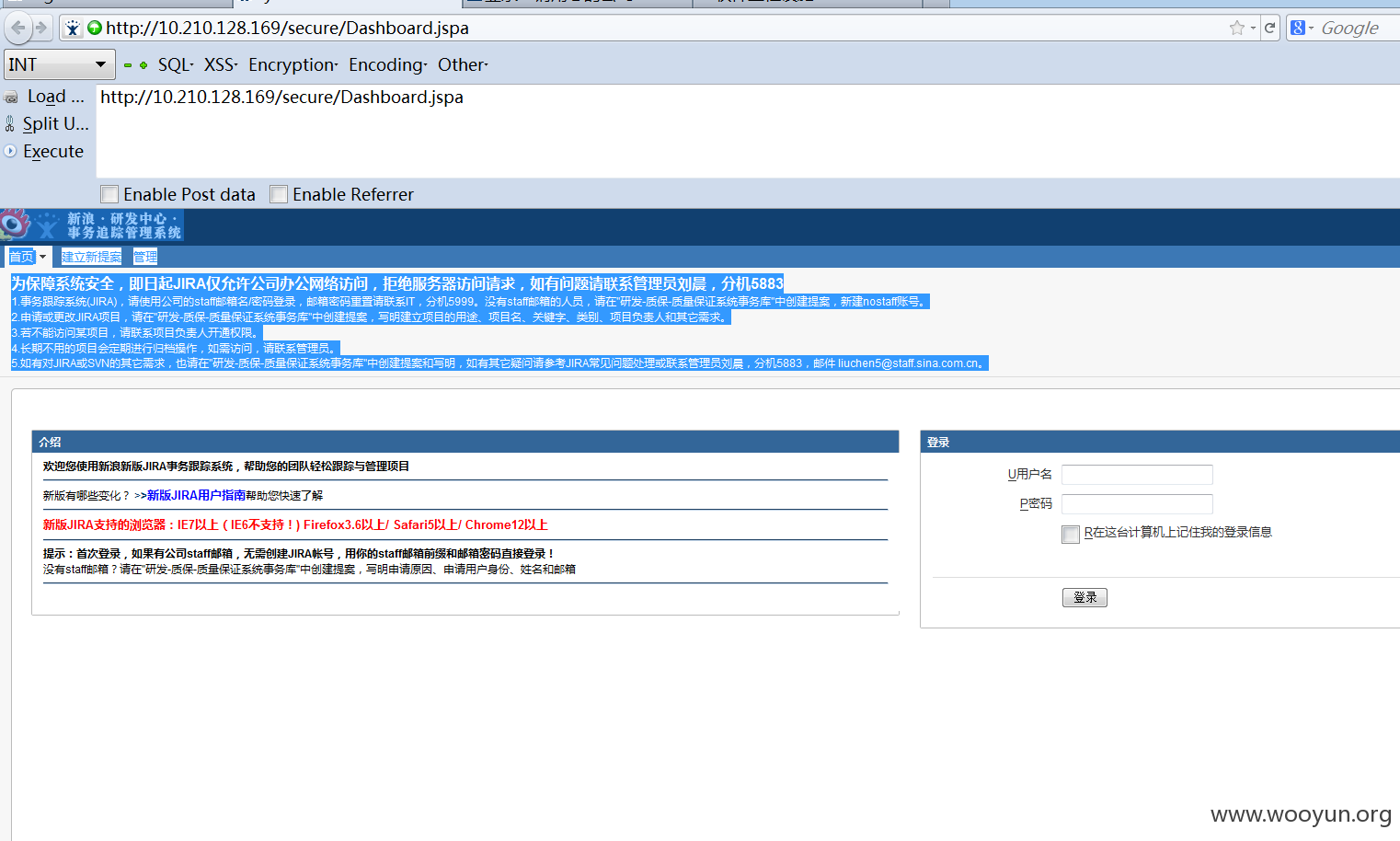Click the P密码 password field
Viewport: 1400px width, 841px height.
click(1137, 504)
